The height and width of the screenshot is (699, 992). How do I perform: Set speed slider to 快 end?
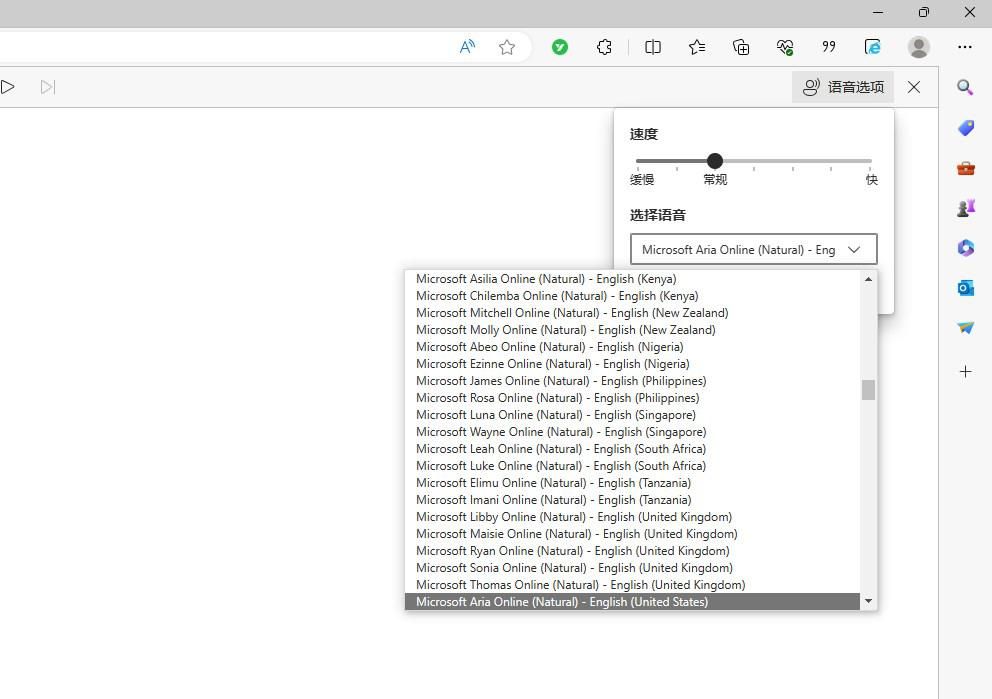[x=871, y=161]
